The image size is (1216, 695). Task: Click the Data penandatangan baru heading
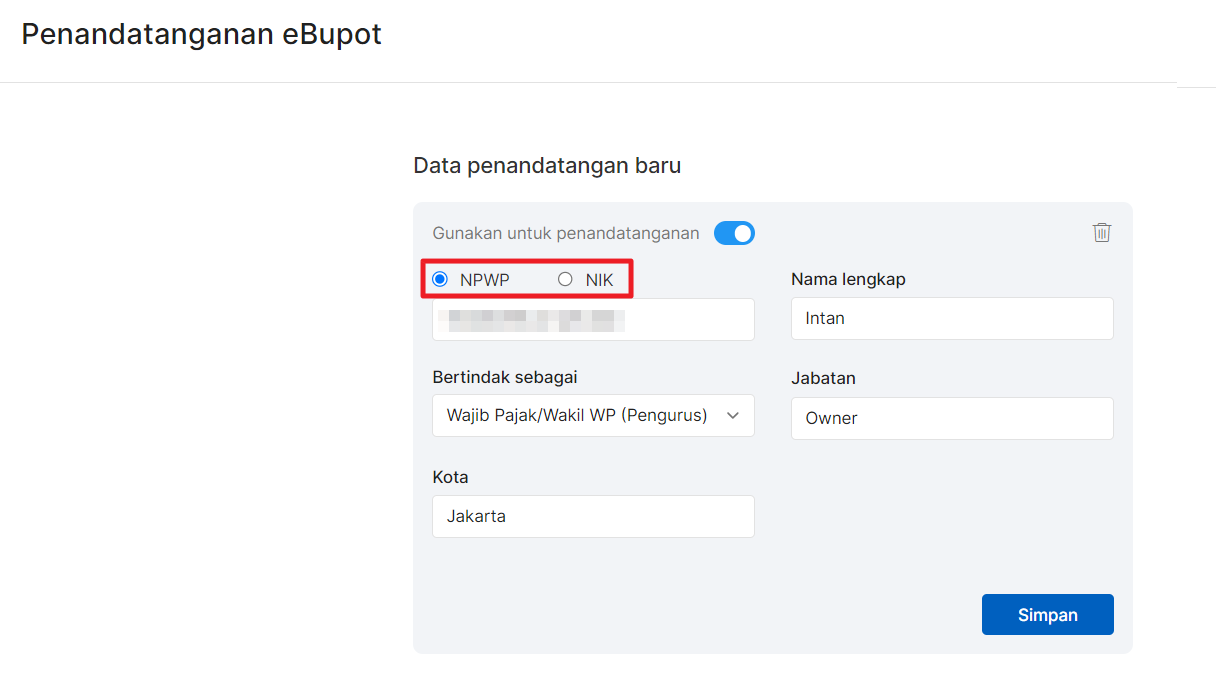547,166
